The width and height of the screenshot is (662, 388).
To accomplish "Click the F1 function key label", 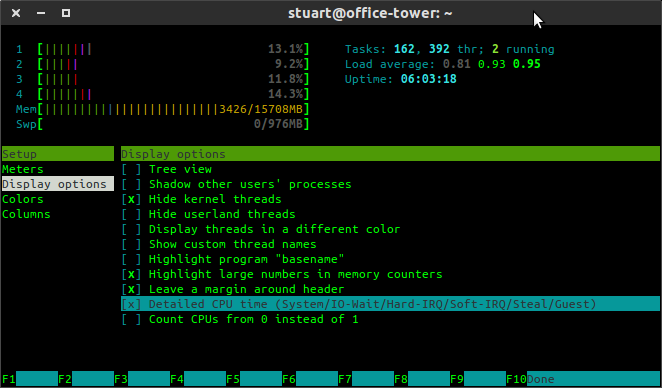I will pyautogui.click(x=9, y=379).
